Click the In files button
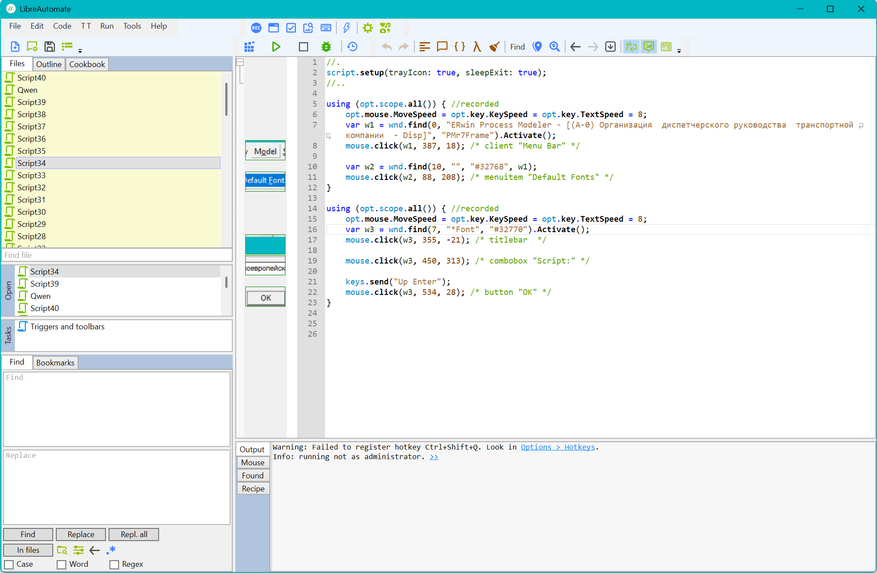Viewport: 877px width, 573px height. point(28,550)
